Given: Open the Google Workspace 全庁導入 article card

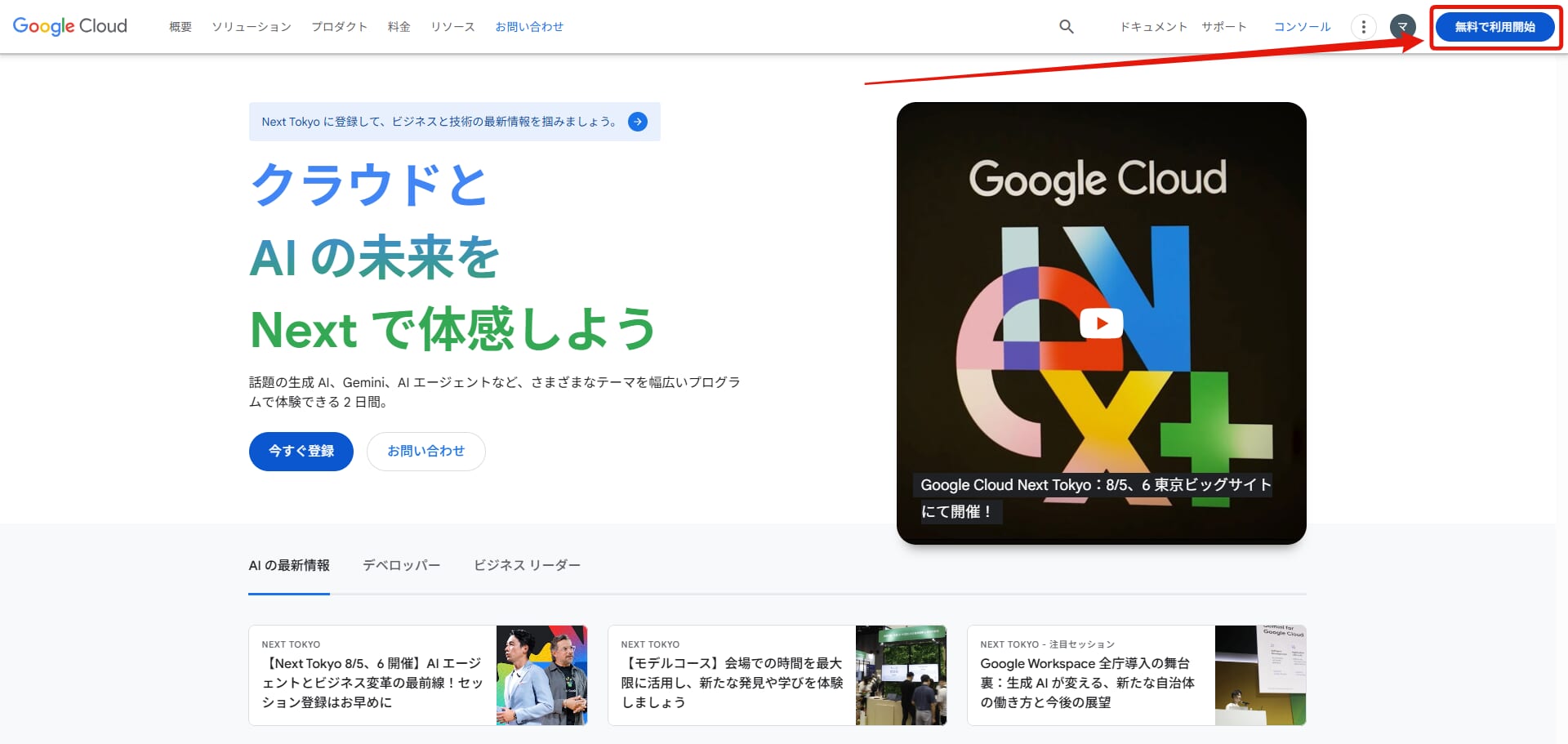Looking at the screenshot, I should pyautogui.click(x=1137, y=675).
